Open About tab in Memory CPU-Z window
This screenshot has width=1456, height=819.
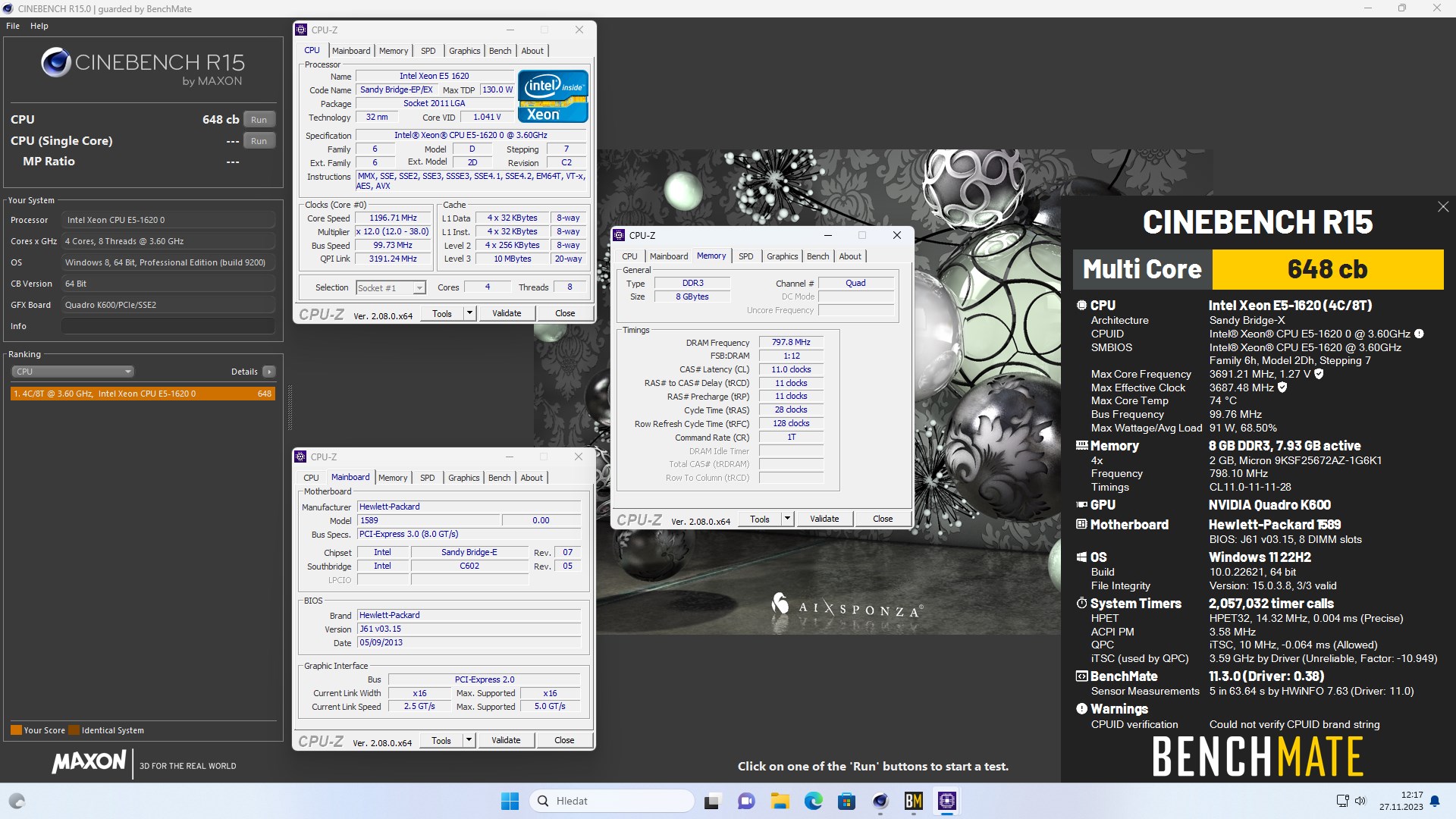point(850,256)
